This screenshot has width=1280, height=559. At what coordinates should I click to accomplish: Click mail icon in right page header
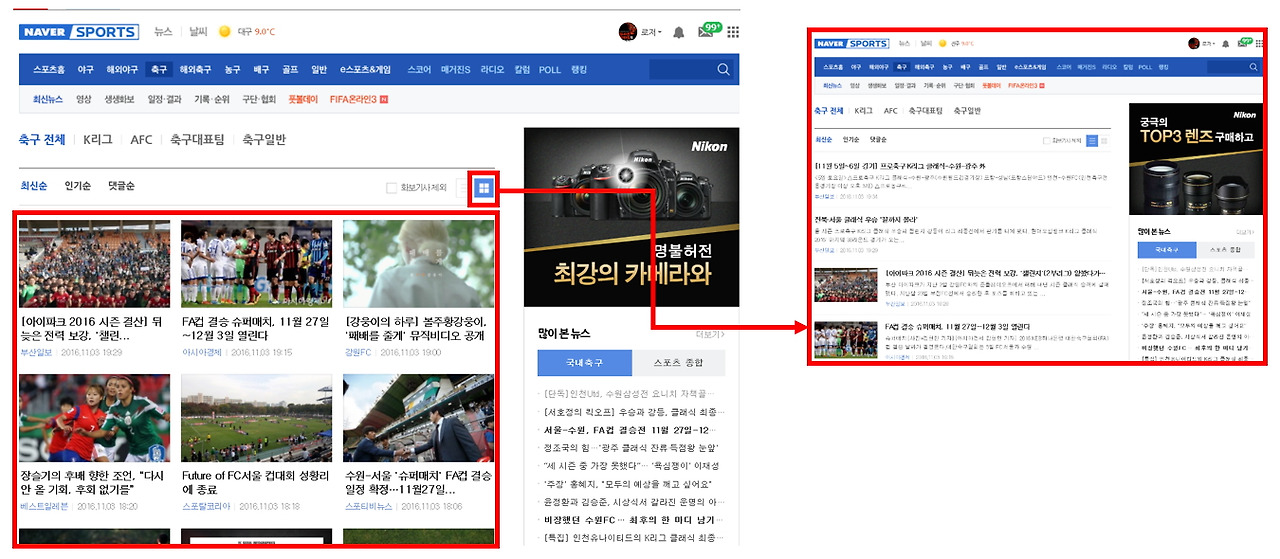1243,43
